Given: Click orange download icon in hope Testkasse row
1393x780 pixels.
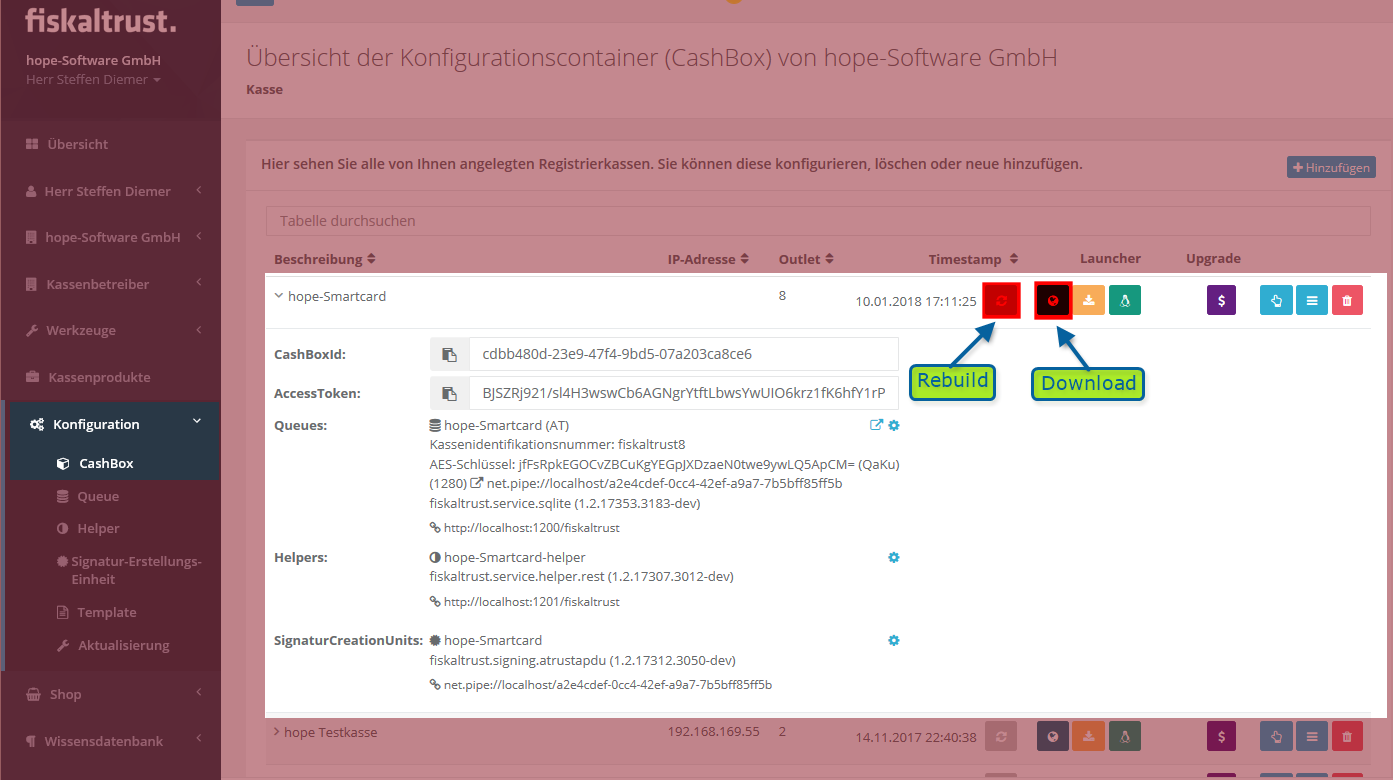Looking at the screenshot, I should [1089, 737].
